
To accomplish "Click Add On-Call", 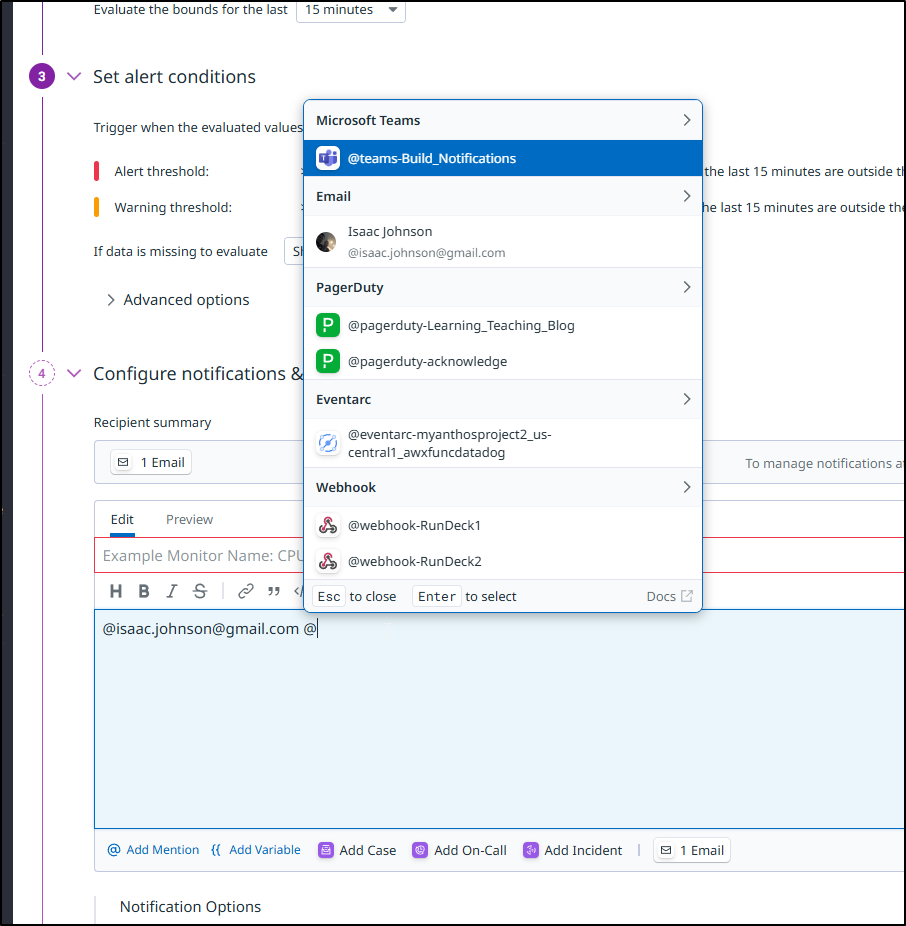I will 459,850.
